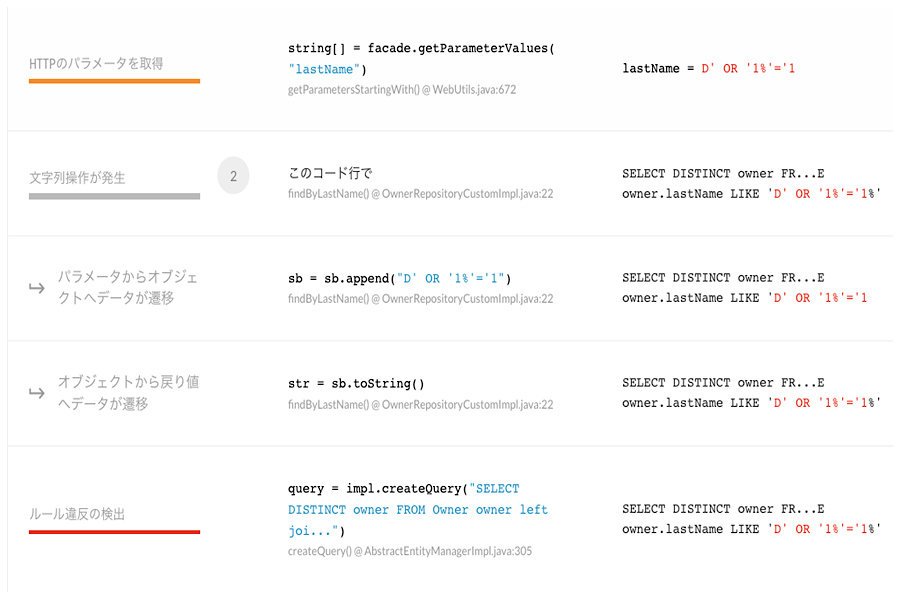Click the impl.createQuery code snippet
This screenshot has height=600, width=900.
pos(418,510)
